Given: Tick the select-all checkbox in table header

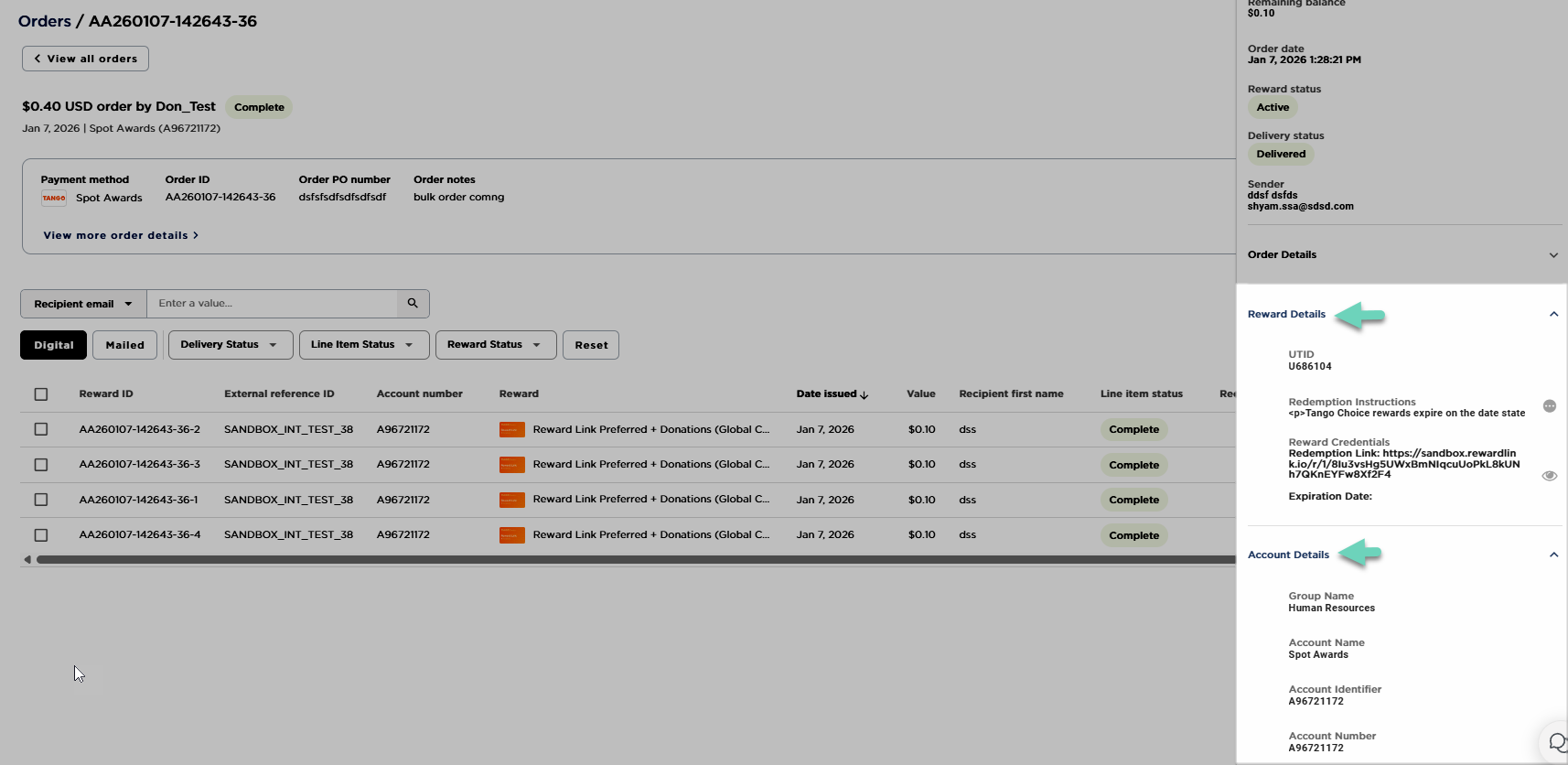Looking at the screenshot, I should [41, 394].
